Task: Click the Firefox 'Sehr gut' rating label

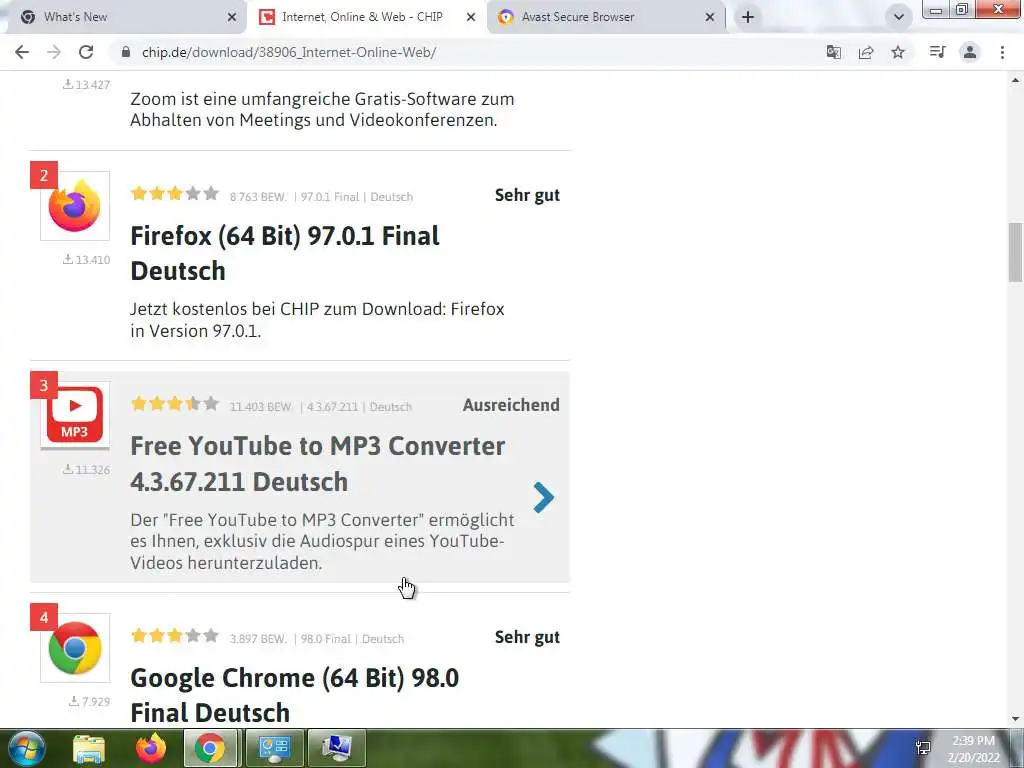Action: 527,195
